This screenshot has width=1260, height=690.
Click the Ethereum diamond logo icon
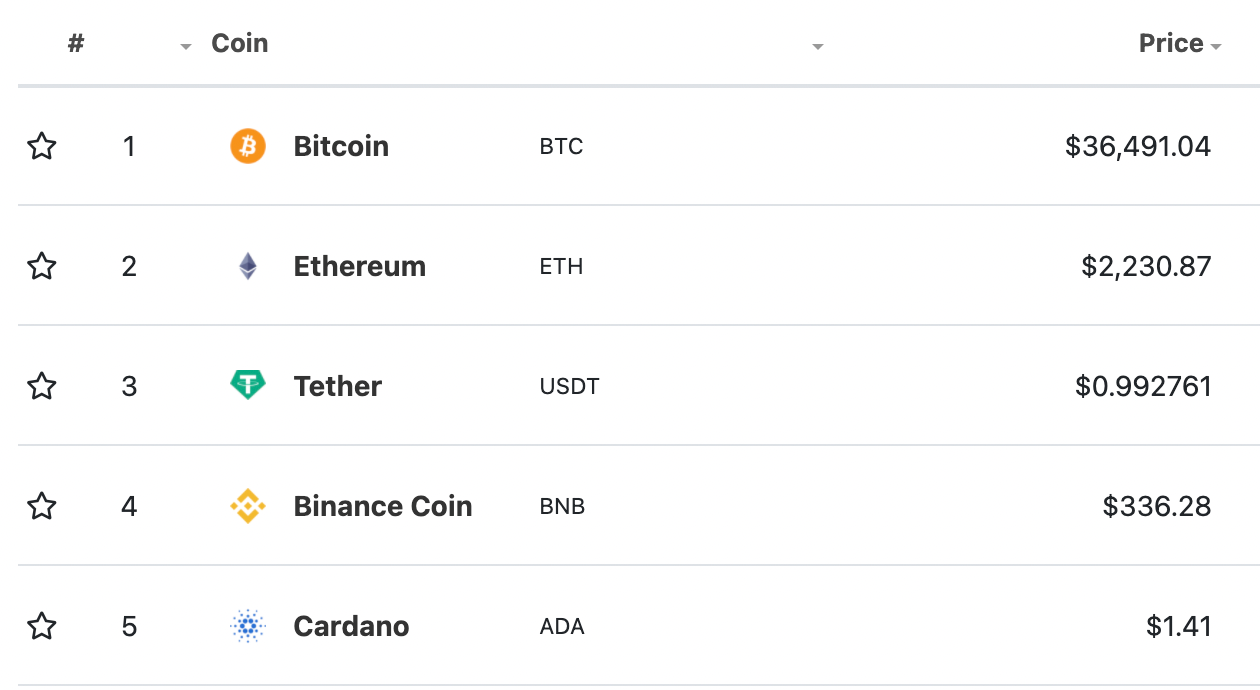pyautogui.click(x=248, y=266)
